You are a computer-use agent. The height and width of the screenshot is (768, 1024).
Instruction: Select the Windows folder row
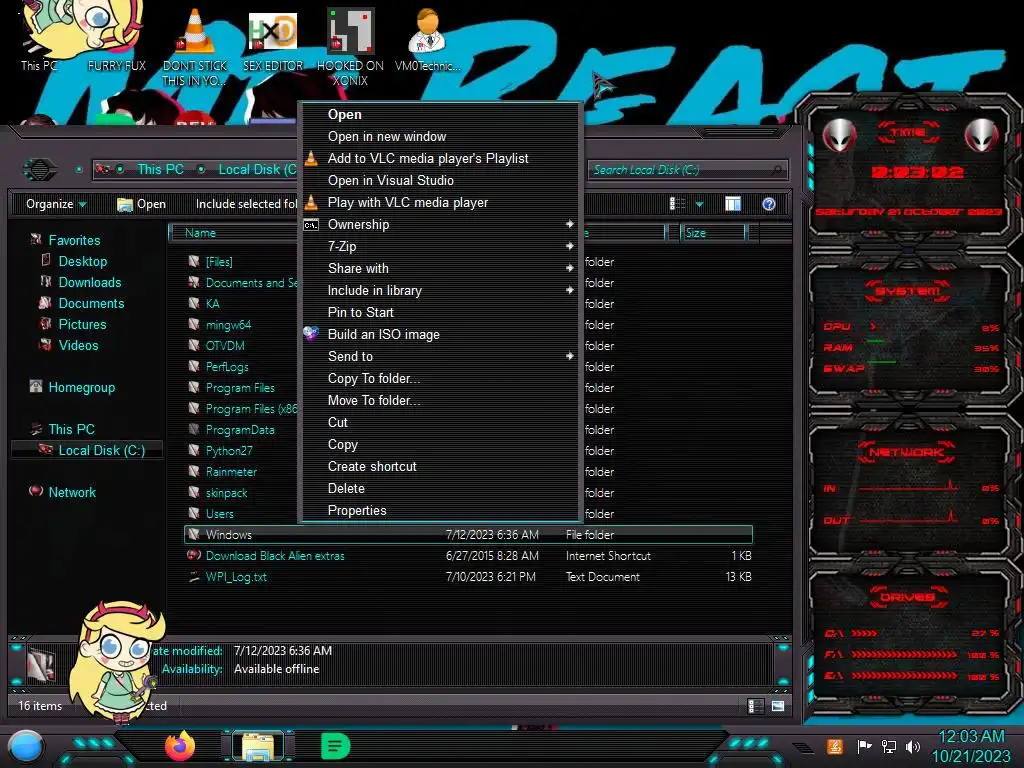[x=468, y=535]
